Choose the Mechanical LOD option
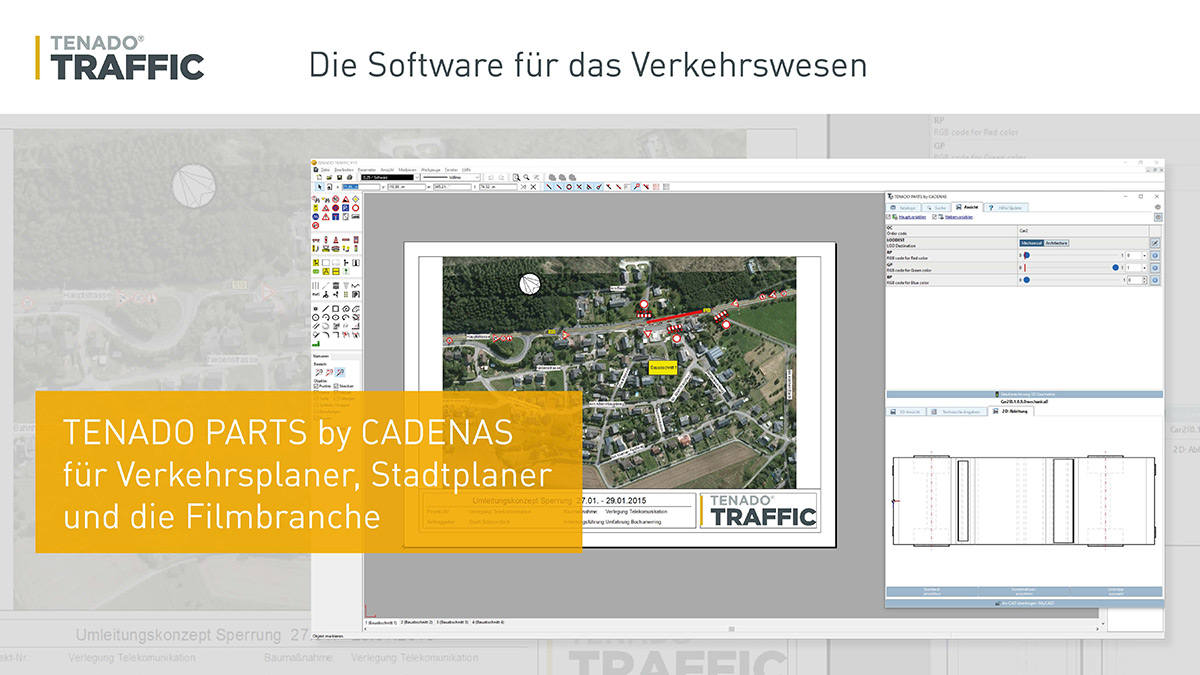The image size is (1200, 675). pyautogui.click(x=1031, y=243)
